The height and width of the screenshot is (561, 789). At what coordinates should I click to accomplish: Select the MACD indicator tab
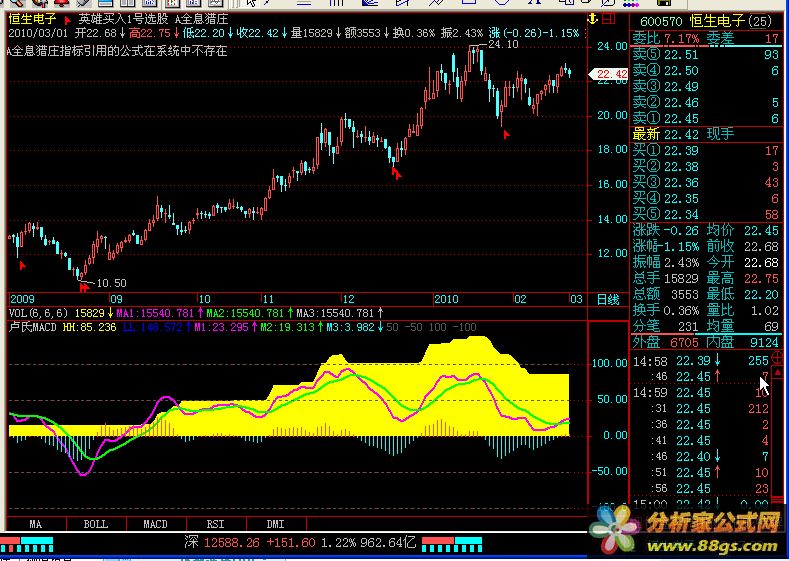coord(155,524)
